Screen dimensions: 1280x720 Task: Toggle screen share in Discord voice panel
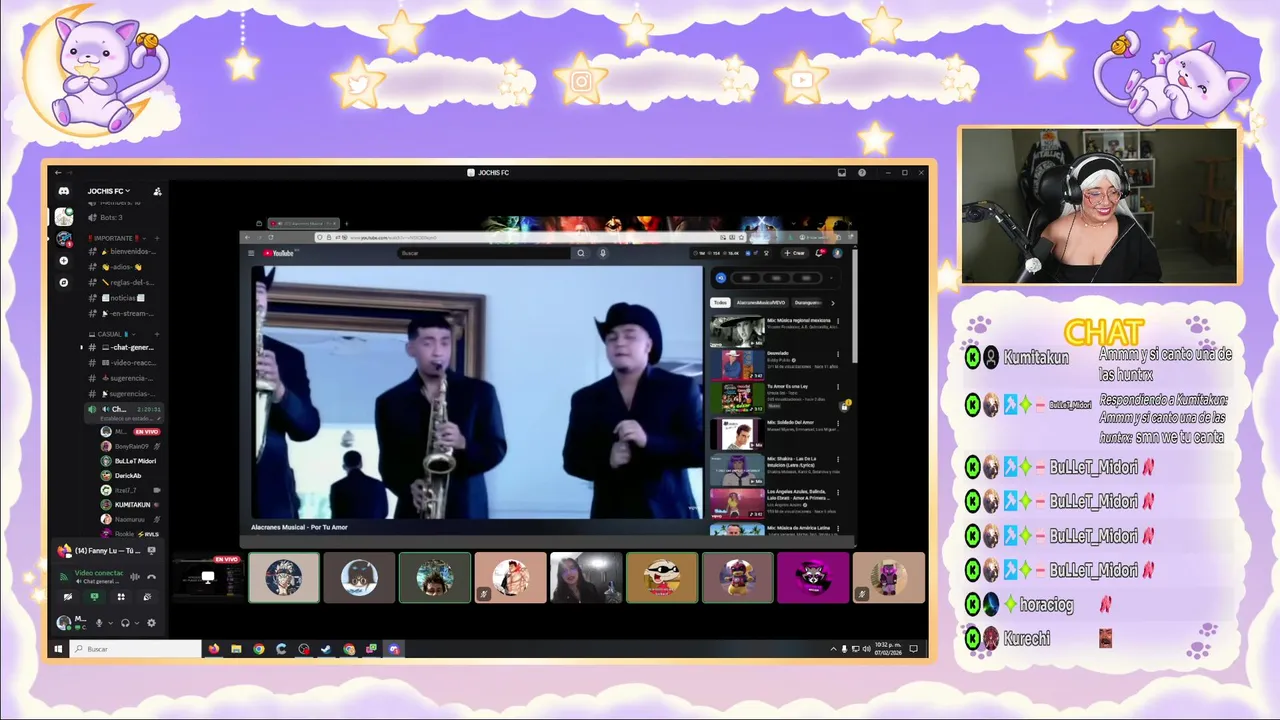pyautogui.click(x=94, y=597)
